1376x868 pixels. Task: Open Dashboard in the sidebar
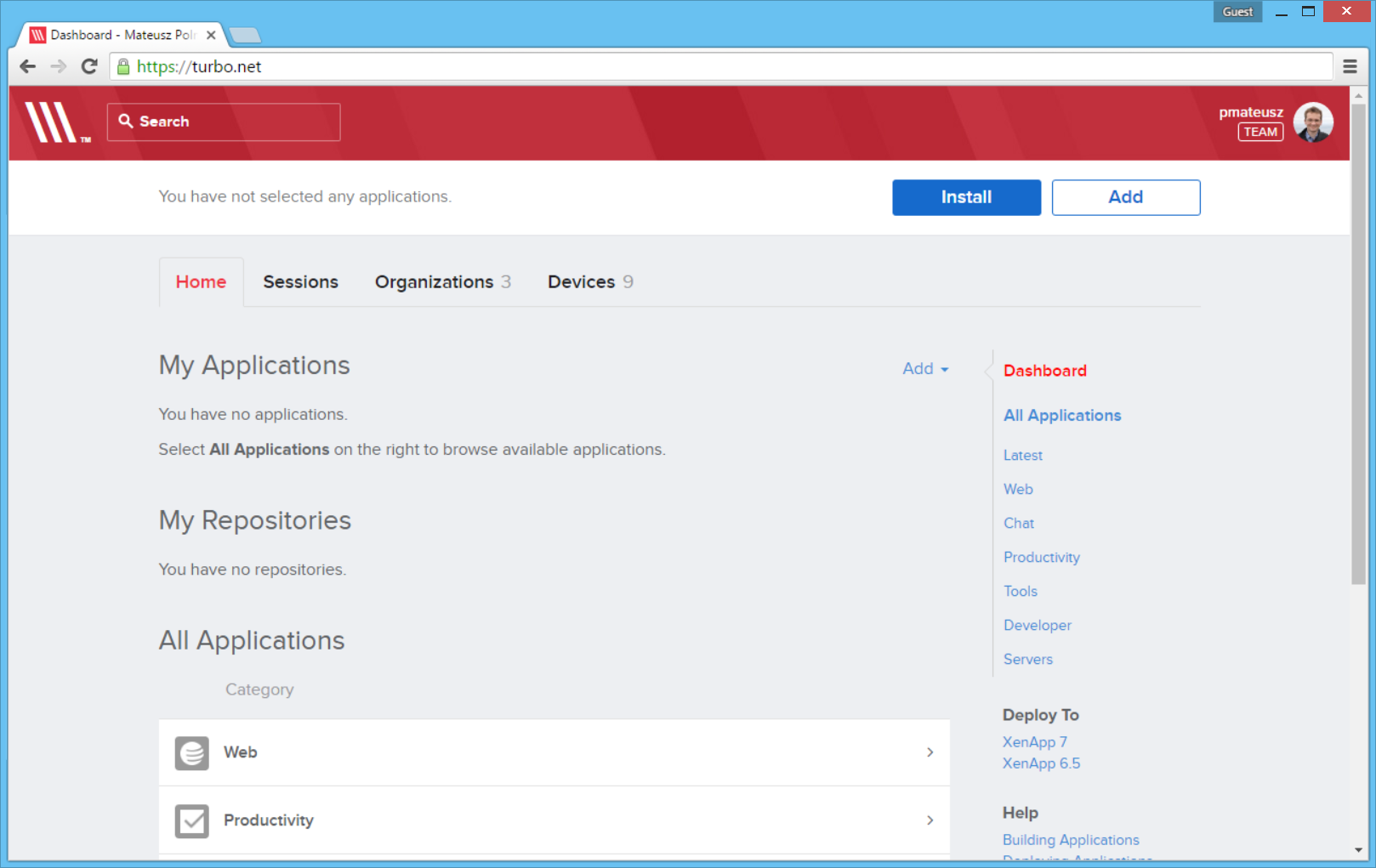[1045, 371]
